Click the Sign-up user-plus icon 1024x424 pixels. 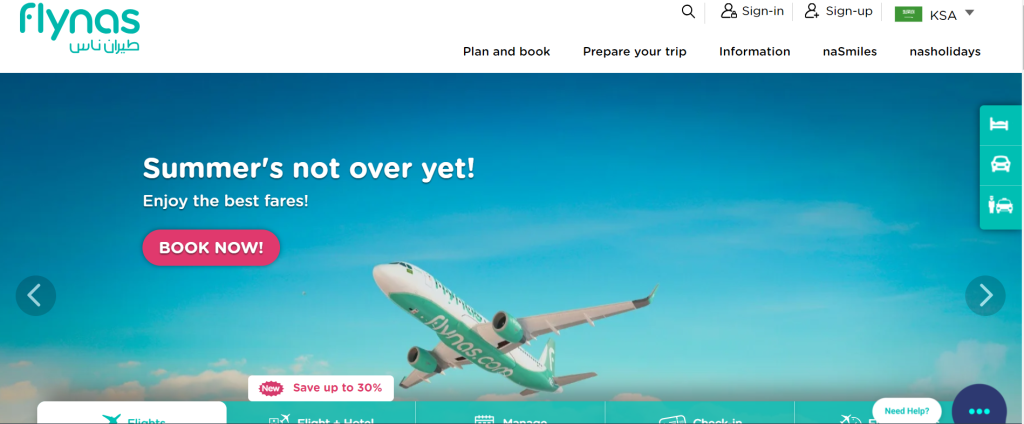pos(812,10)
